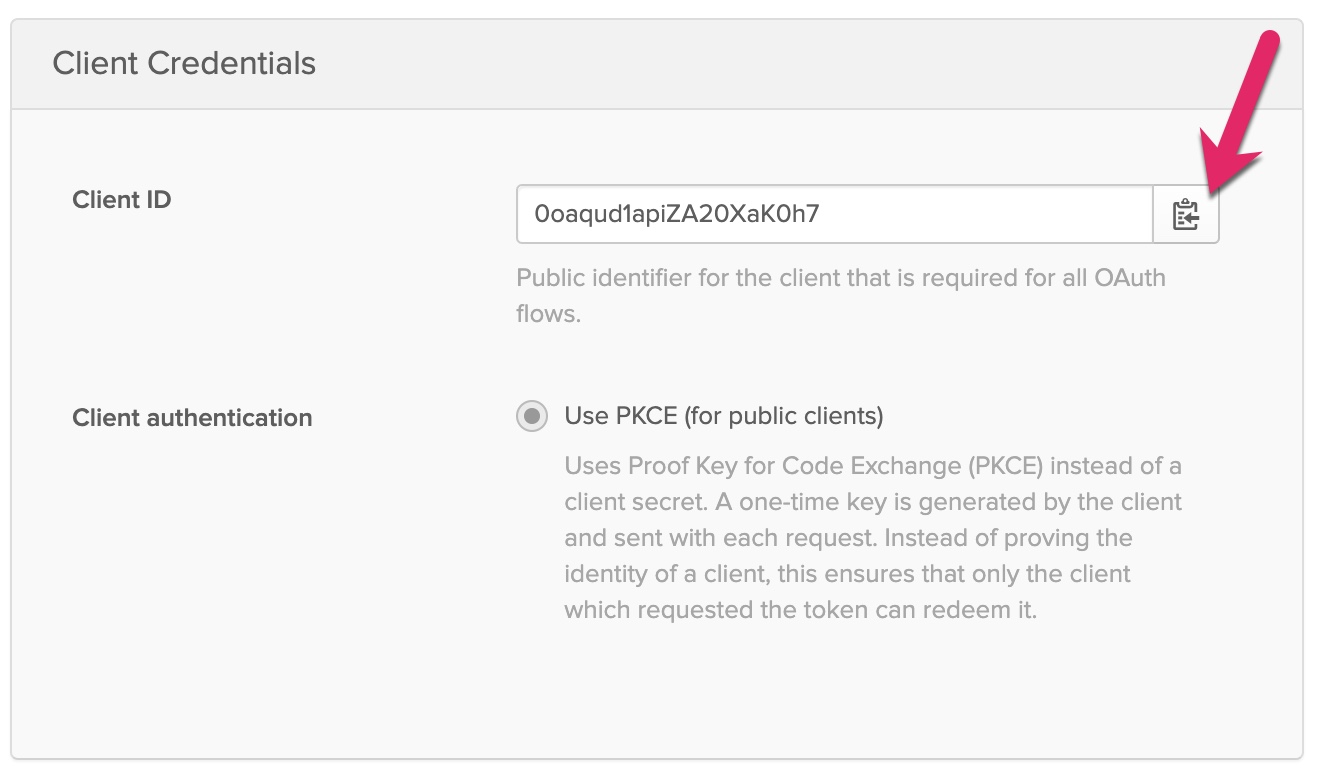Image resolution: width=1320 pixels, height=778 pixels.
Task: Click the "identity of a client" description line
Action: [847, 574]
